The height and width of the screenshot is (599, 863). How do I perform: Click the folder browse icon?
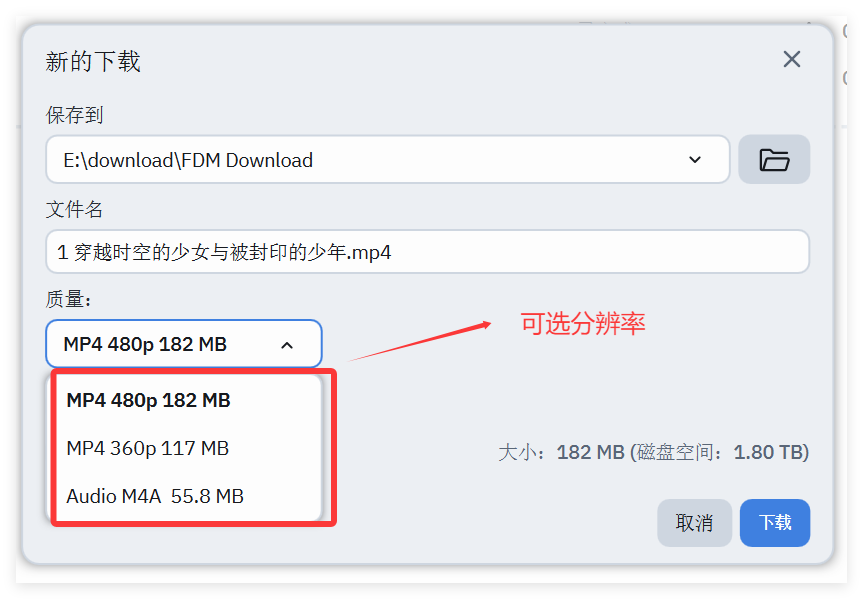tap(774, 160)
